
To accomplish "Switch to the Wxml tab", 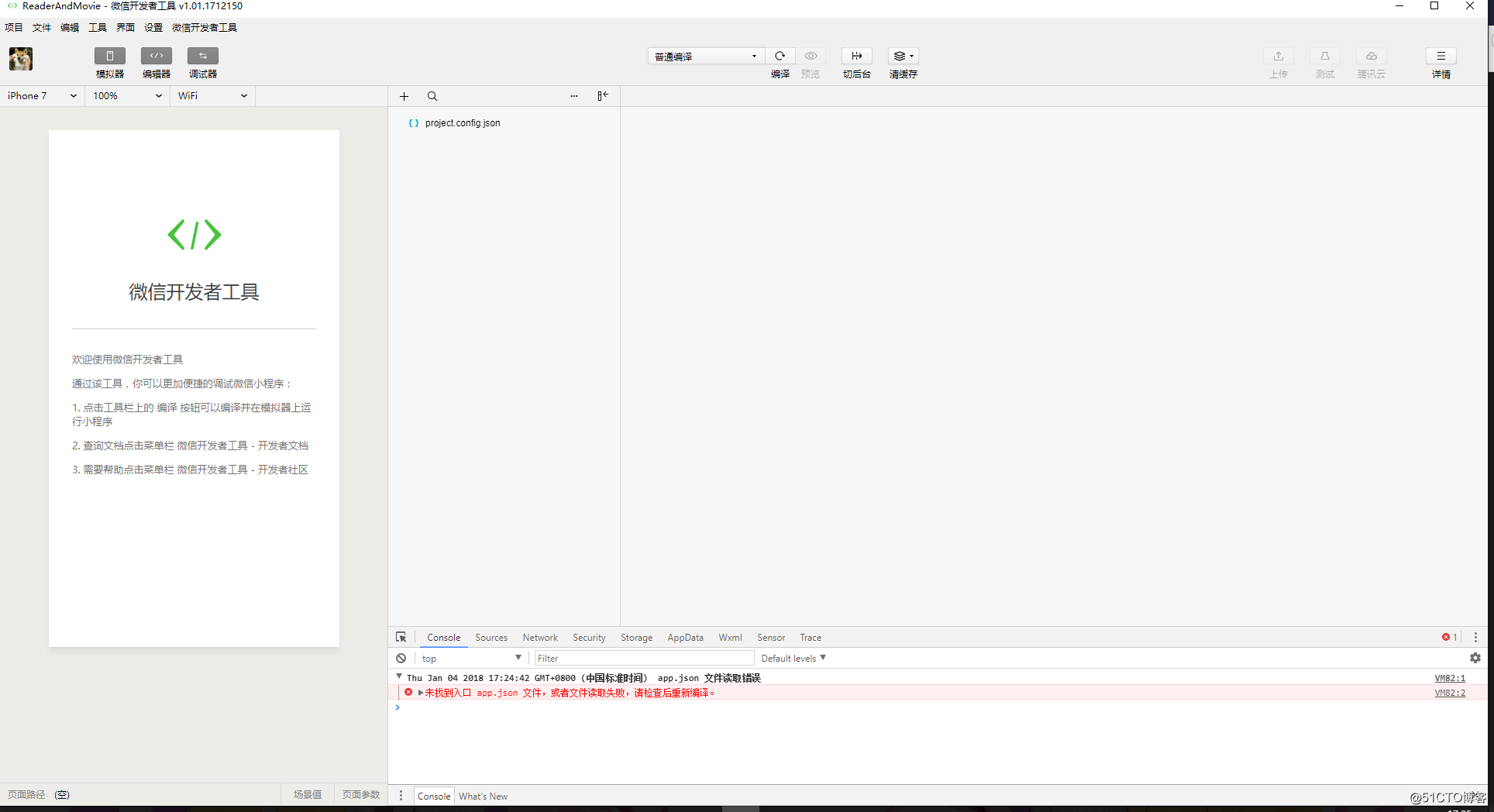I will coord(730,638).
